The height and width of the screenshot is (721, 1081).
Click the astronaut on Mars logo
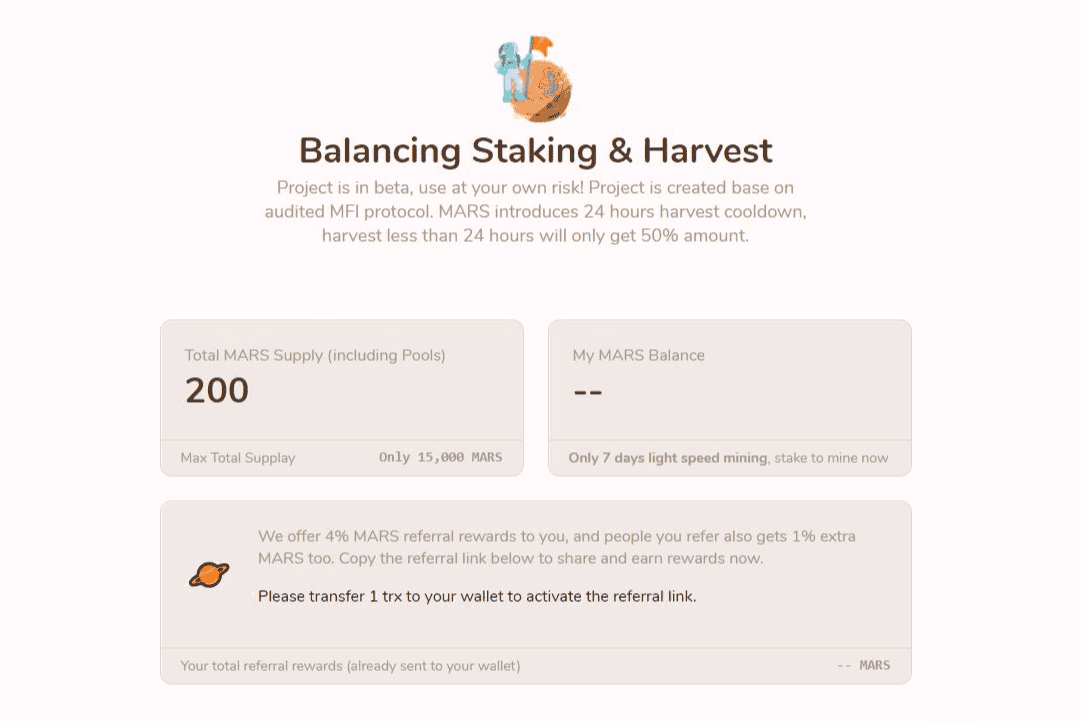click(x=533, y=80)
